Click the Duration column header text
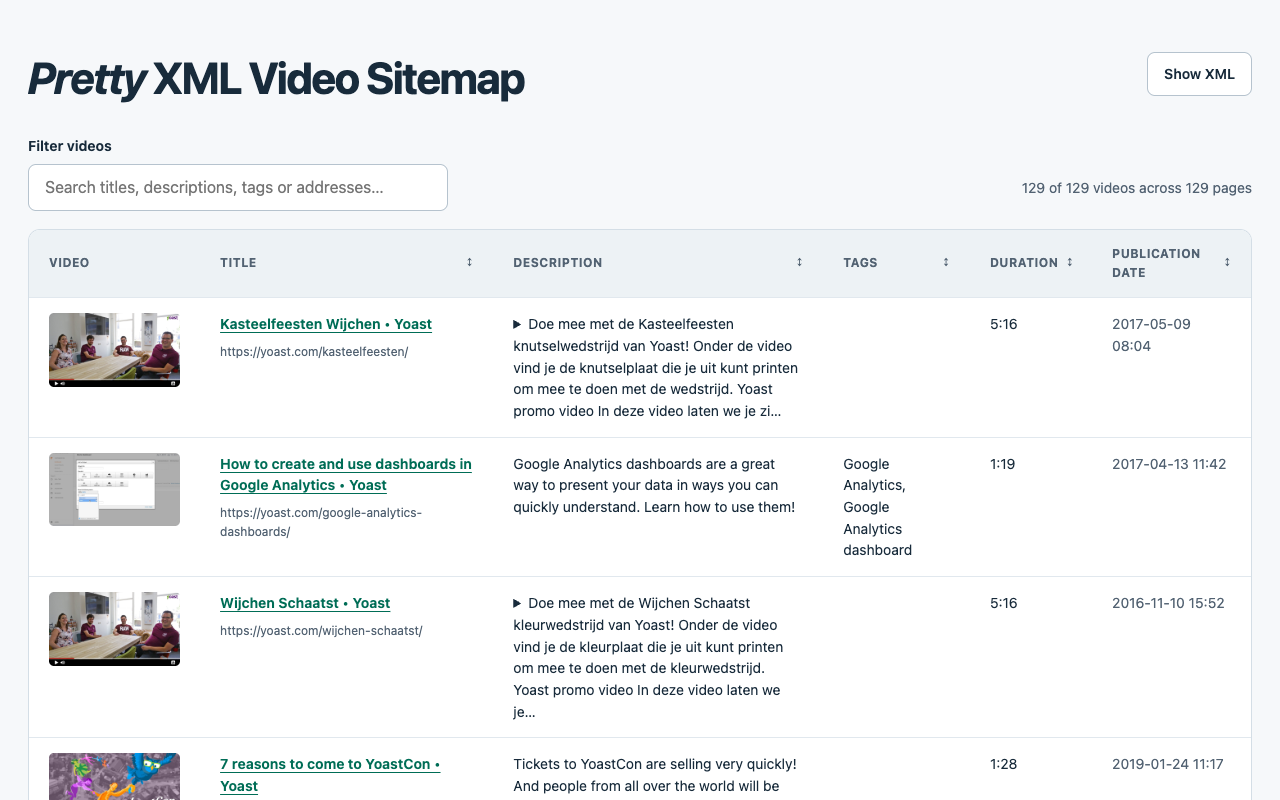Image resolution: width=1280 pixels, height=800 pixels. tap(1024, 262)
